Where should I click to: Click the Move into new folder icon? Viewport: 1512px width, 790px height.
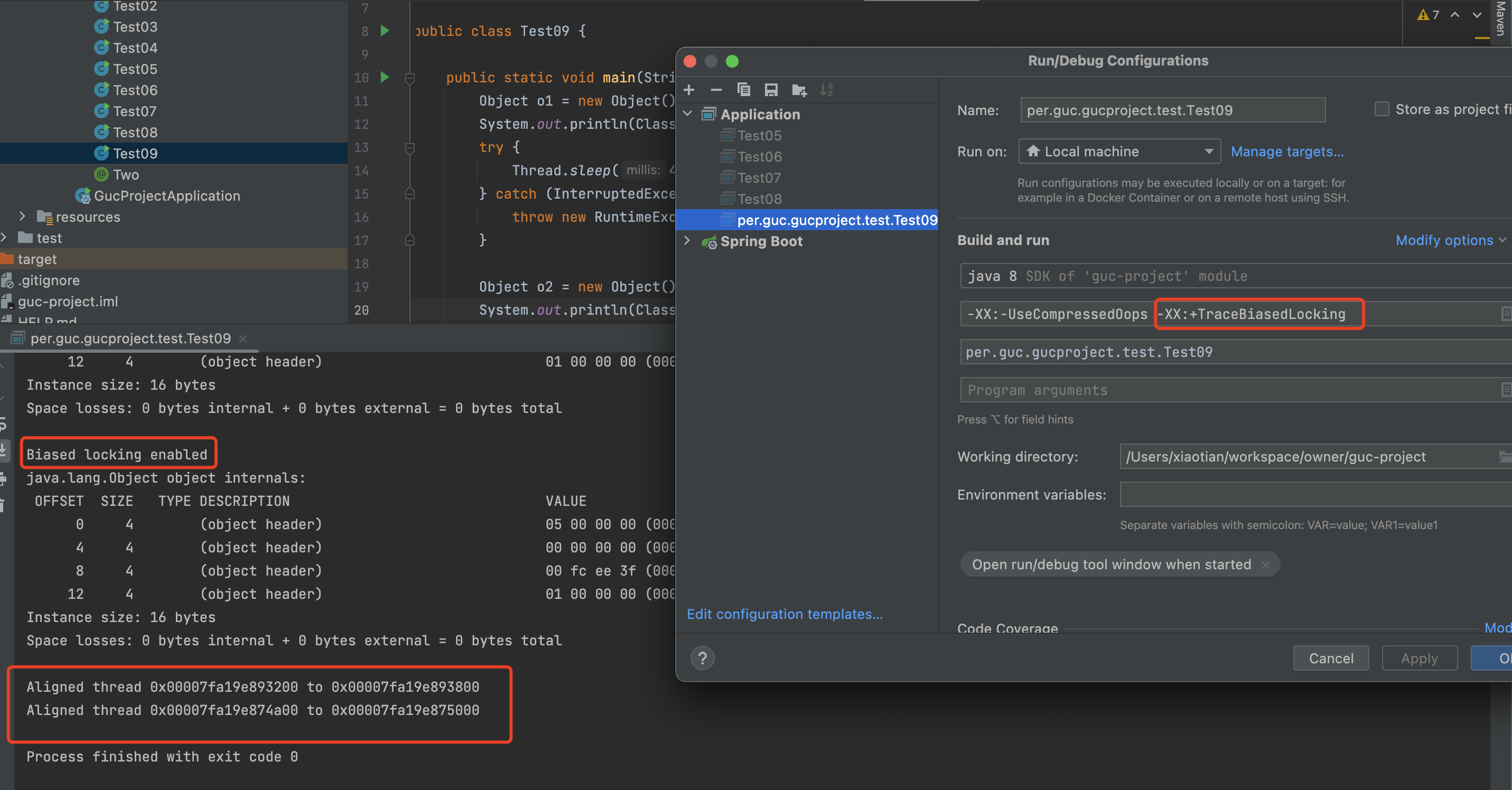pos(799,90)
